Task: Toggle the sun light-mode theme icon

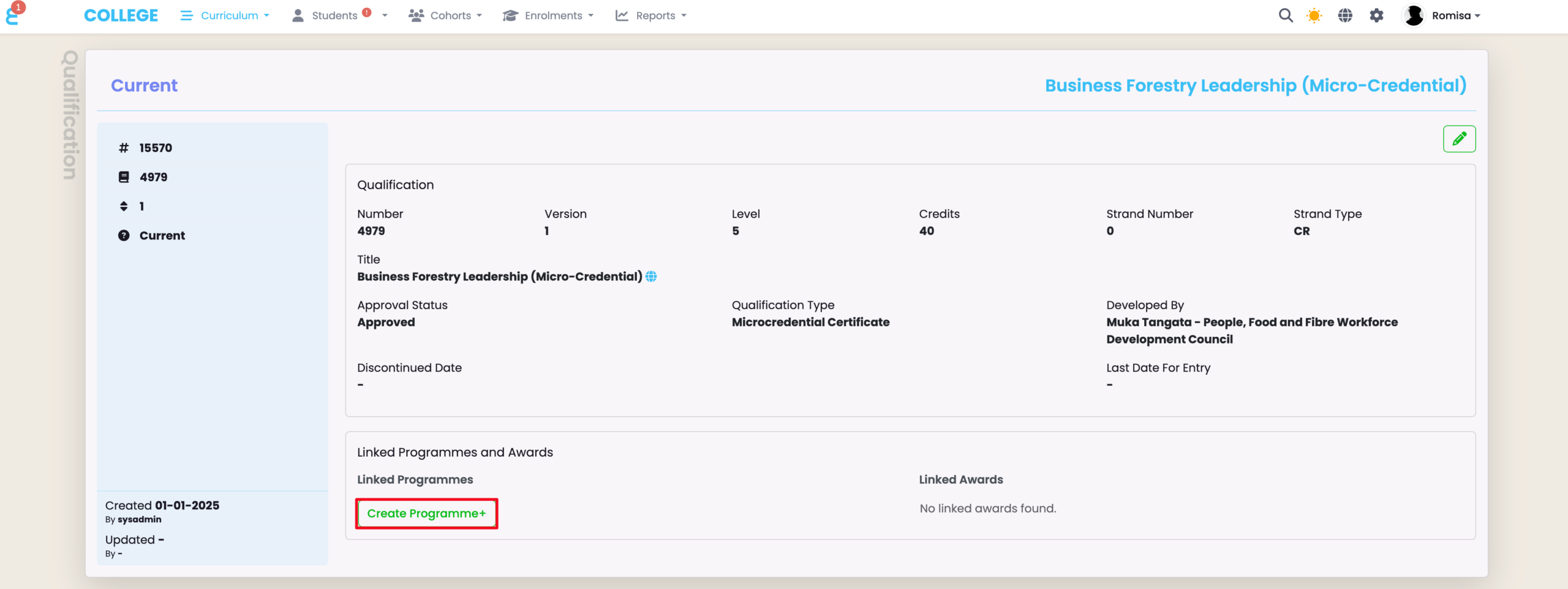Action: point(1314,16)
